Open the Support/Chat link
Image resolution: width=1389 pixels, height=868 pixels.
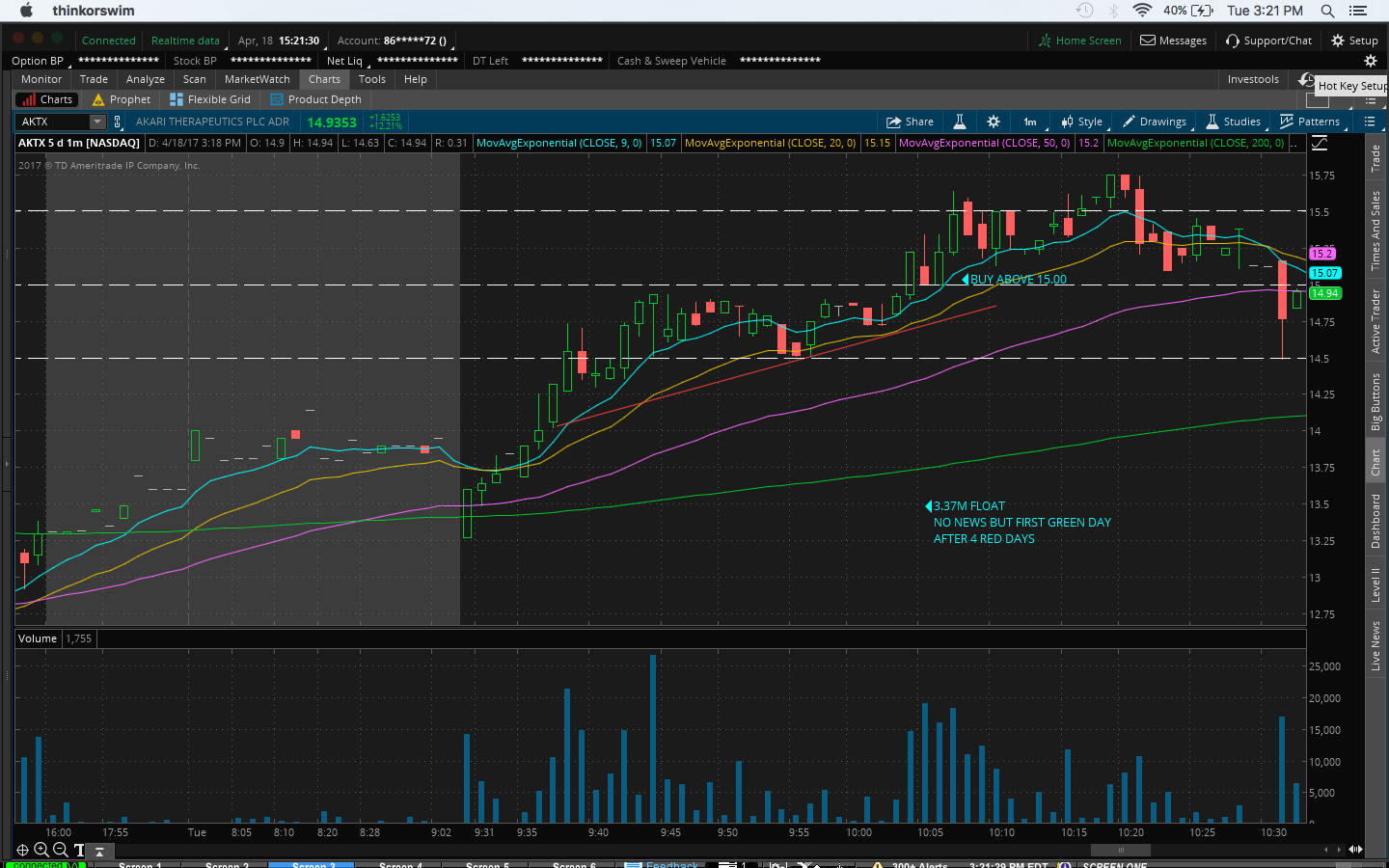tap(1268, 41)
